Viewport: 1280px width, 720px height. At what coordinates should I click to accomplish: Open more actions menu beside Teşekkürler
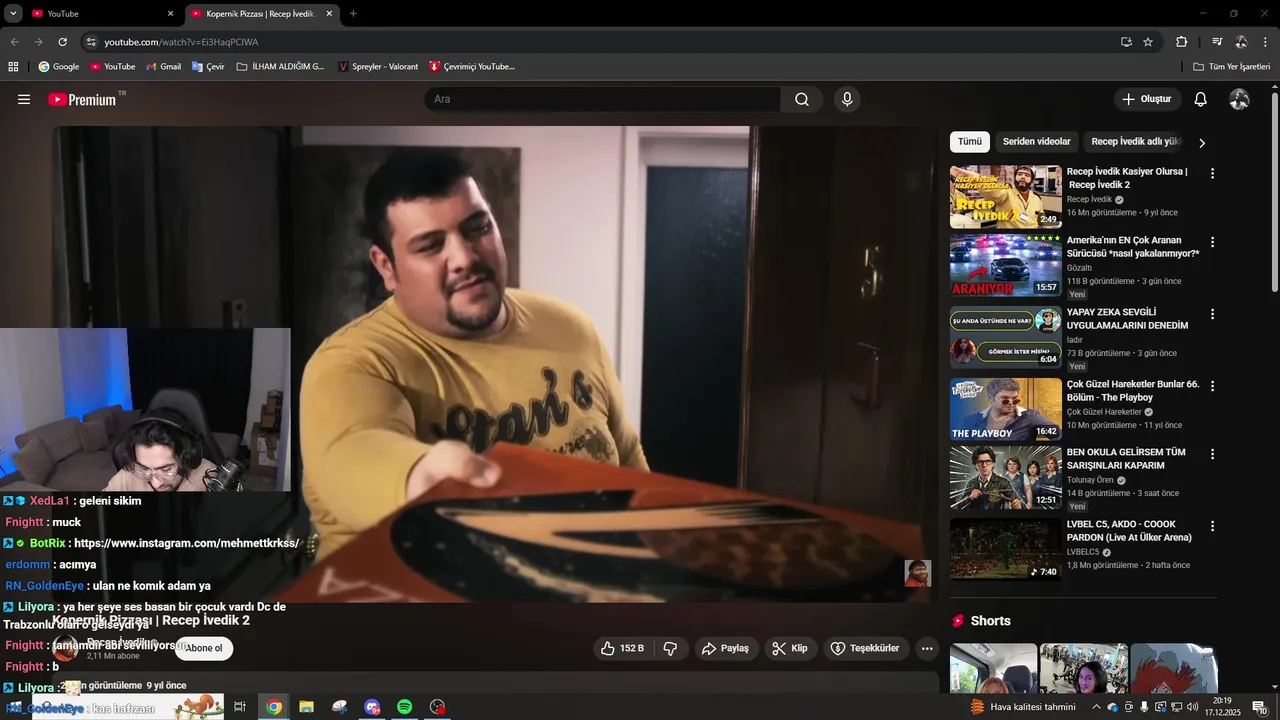pyautogui.click(x=927, y=648)
